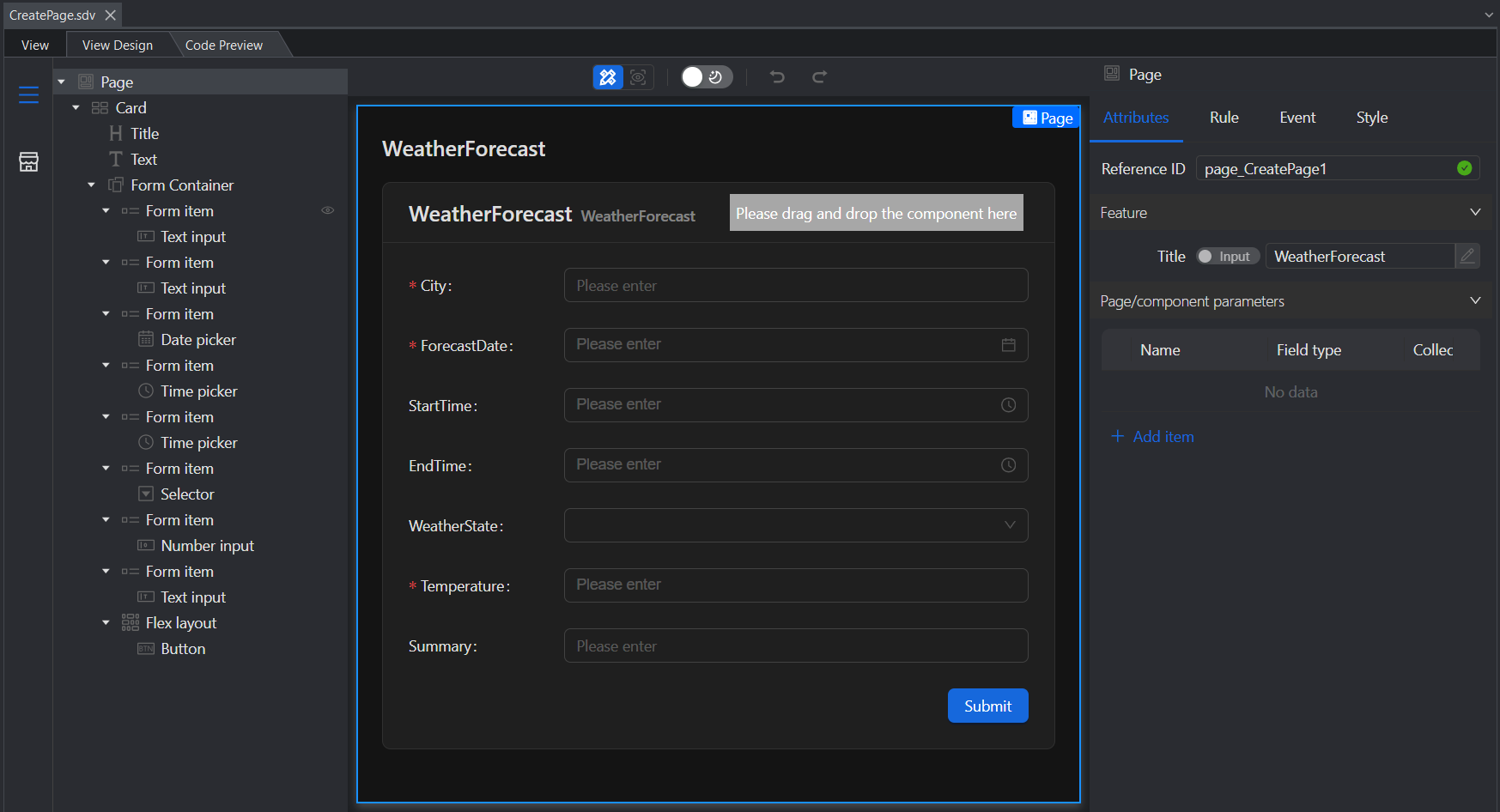The width and height of the screenshot is (1500, 812).
Task: Open the Event tab
Action: tap(1297, 118)
